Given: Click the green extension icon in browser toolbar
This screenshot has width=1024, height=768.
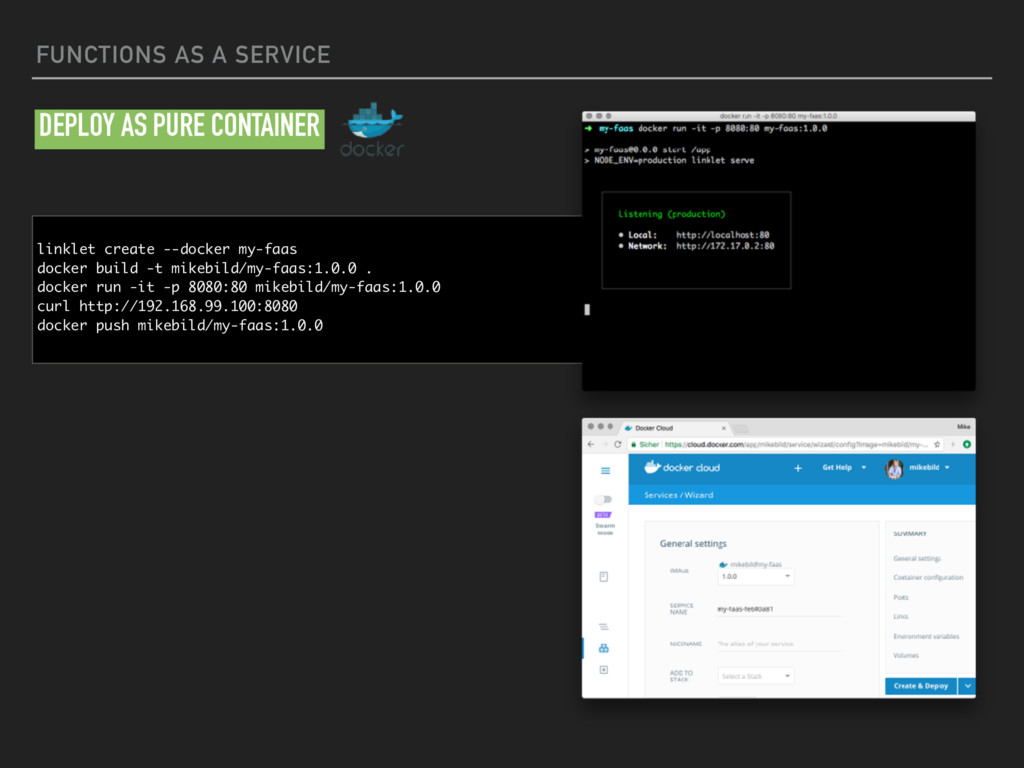Looking at the screenshot, I should (x=967, y=445).
